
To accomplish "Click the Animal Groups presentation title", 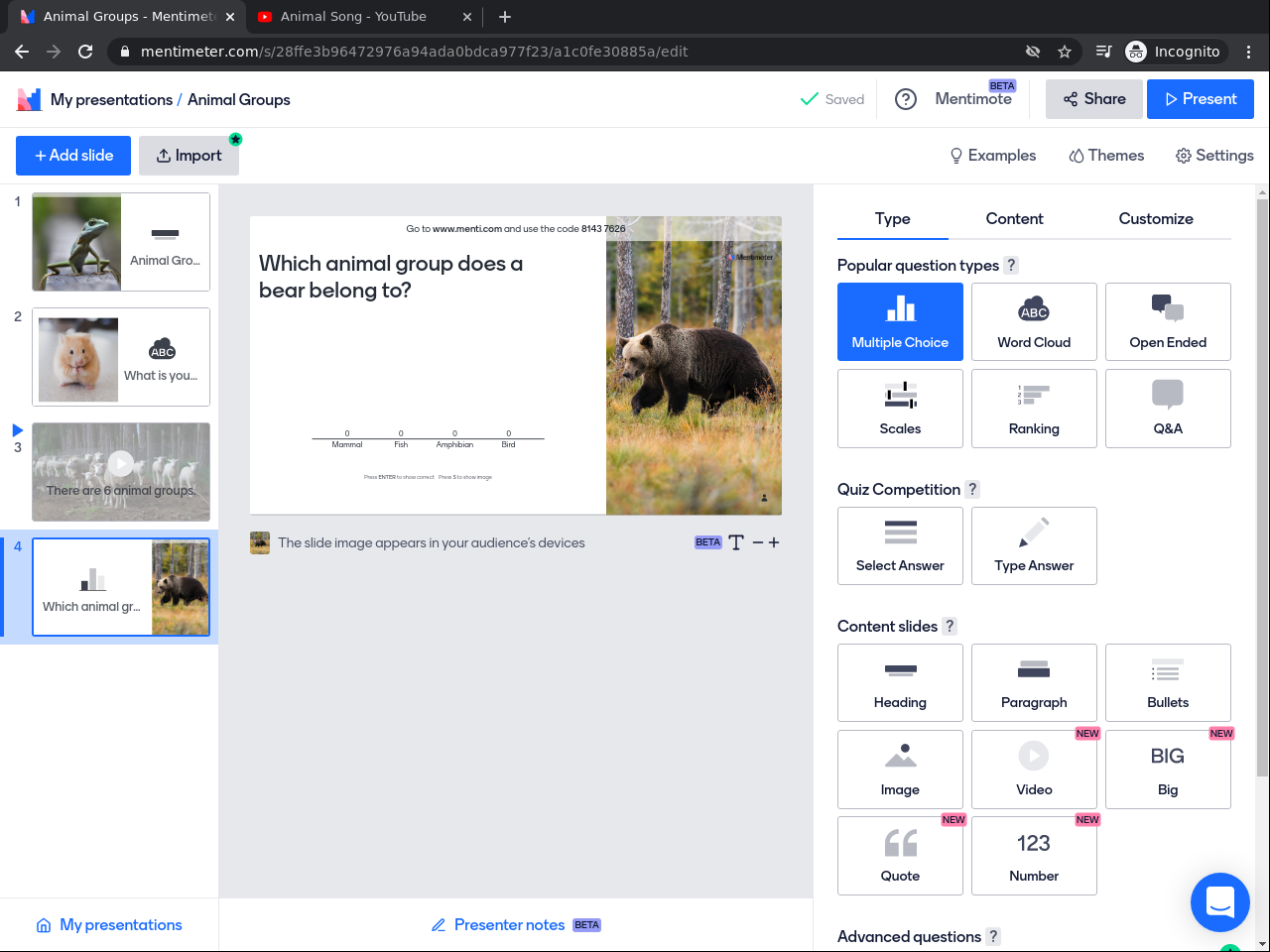I will [239, 99].
